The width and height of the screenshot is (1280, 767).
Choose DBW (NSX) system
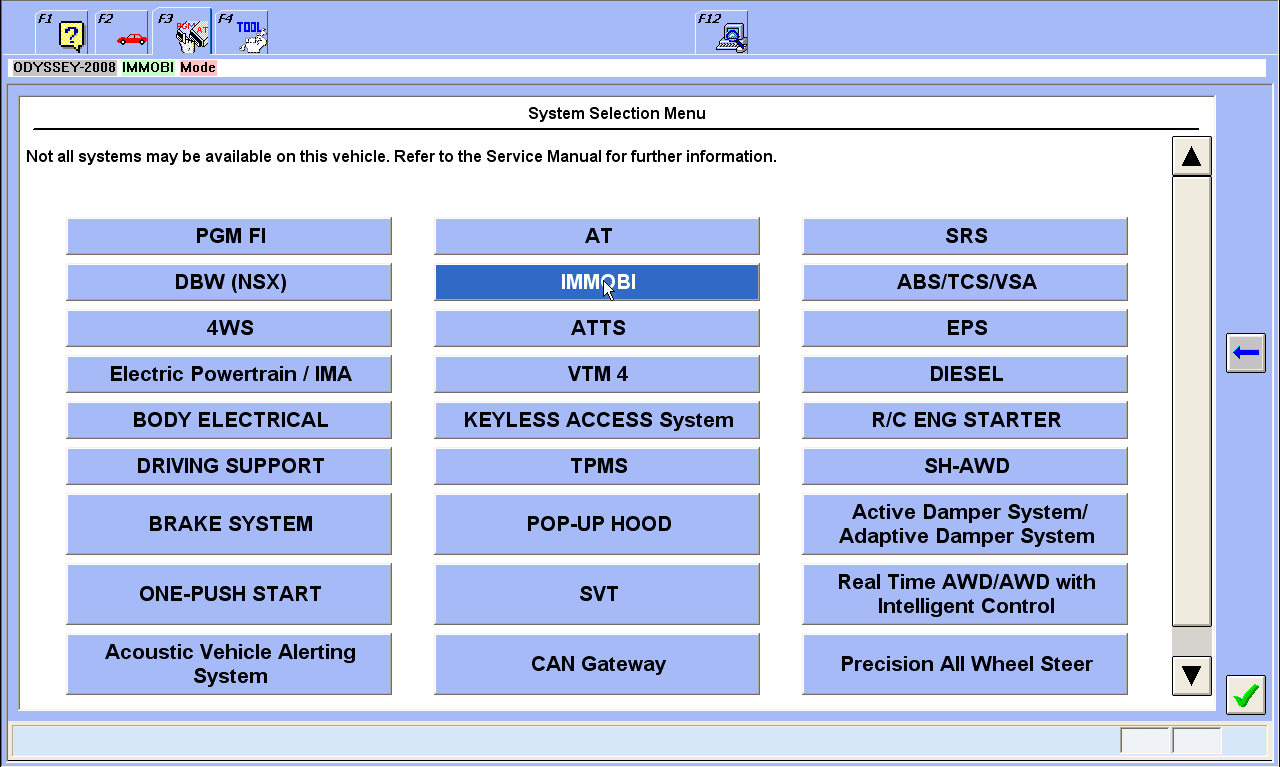229,282
